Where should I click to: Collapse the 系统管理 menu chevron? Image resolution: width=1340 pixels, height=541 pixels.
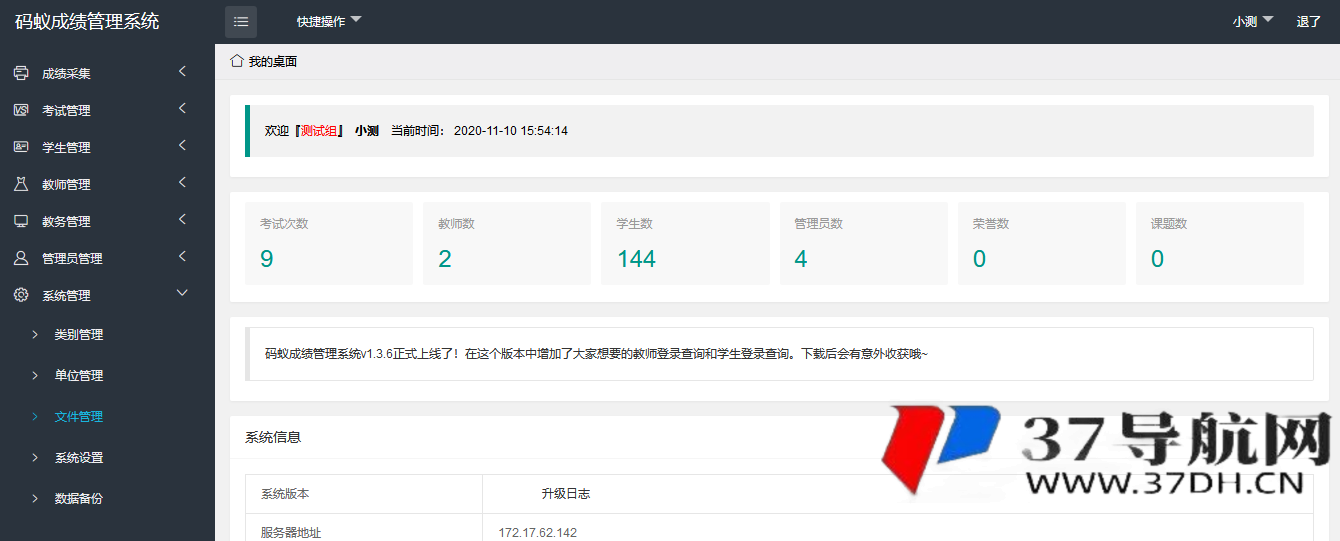[182, 293]
